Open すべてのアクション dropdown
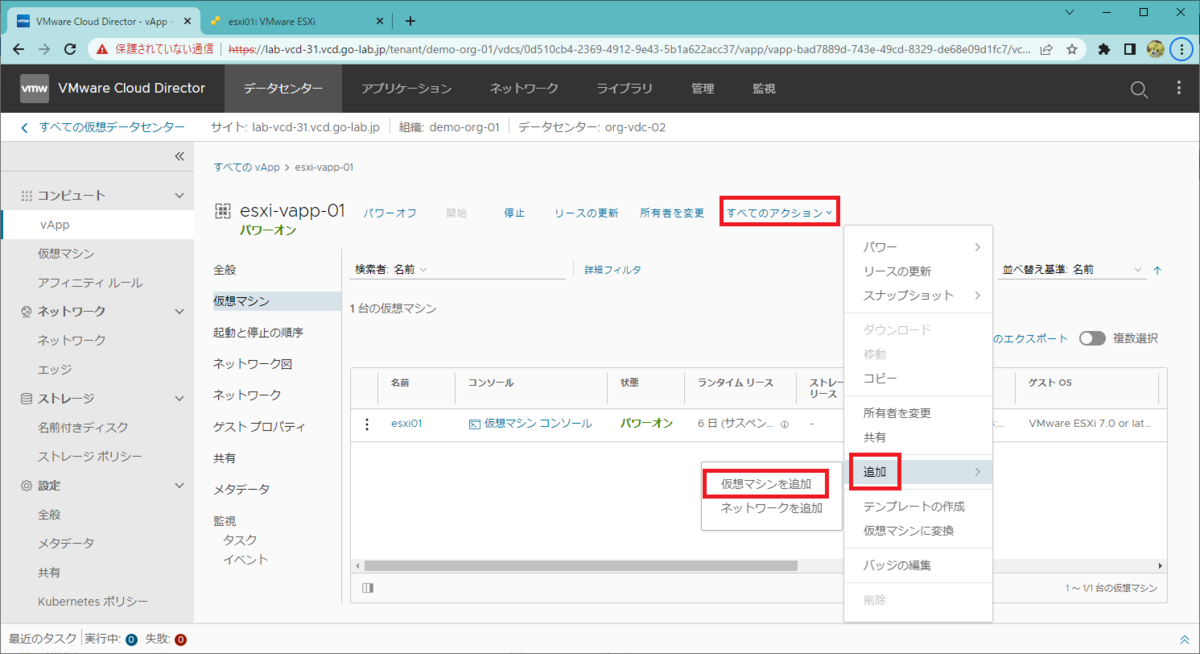 [x=780, y=212]
